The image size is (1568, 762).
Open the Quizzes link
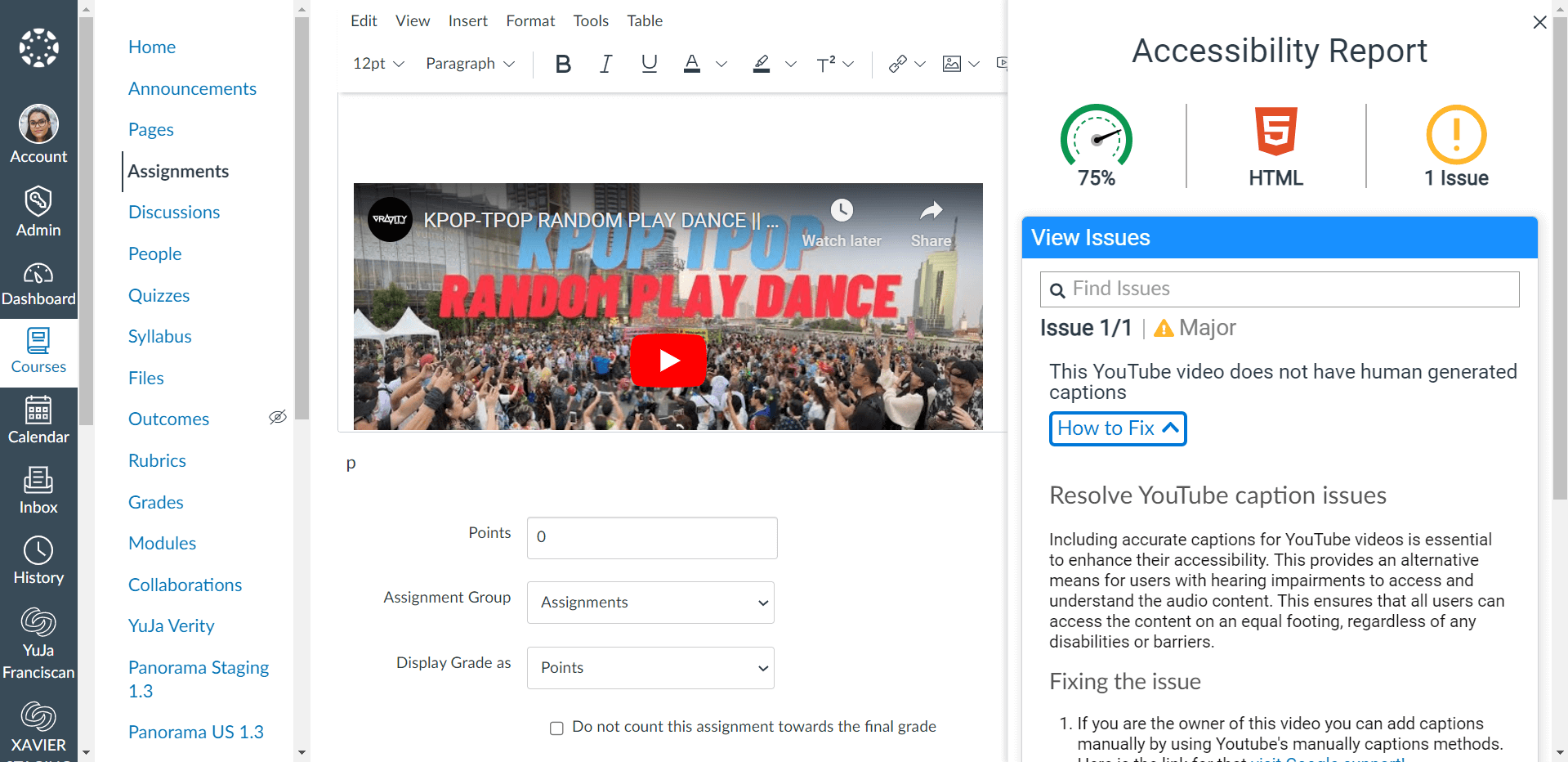coord(159,295)
